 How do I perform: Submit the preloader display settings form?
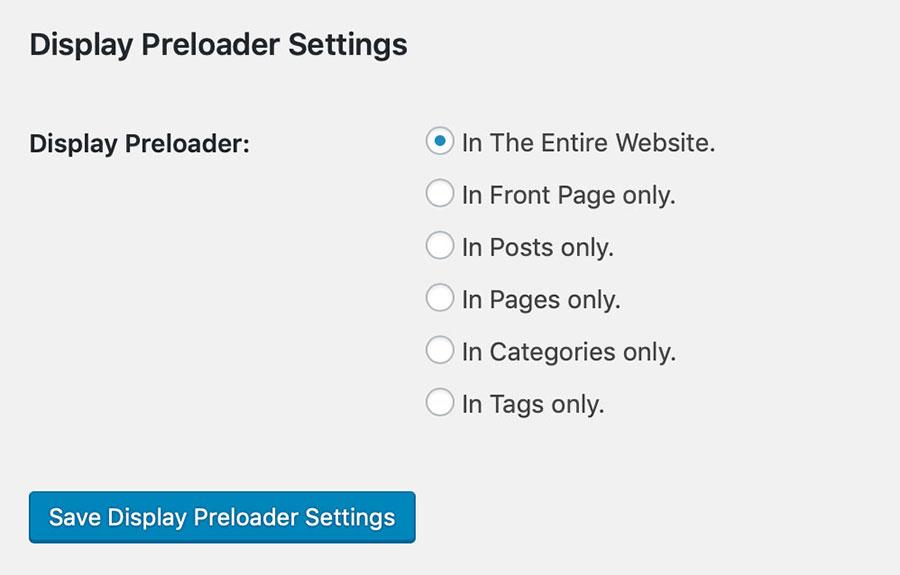[x=222, y=517]
